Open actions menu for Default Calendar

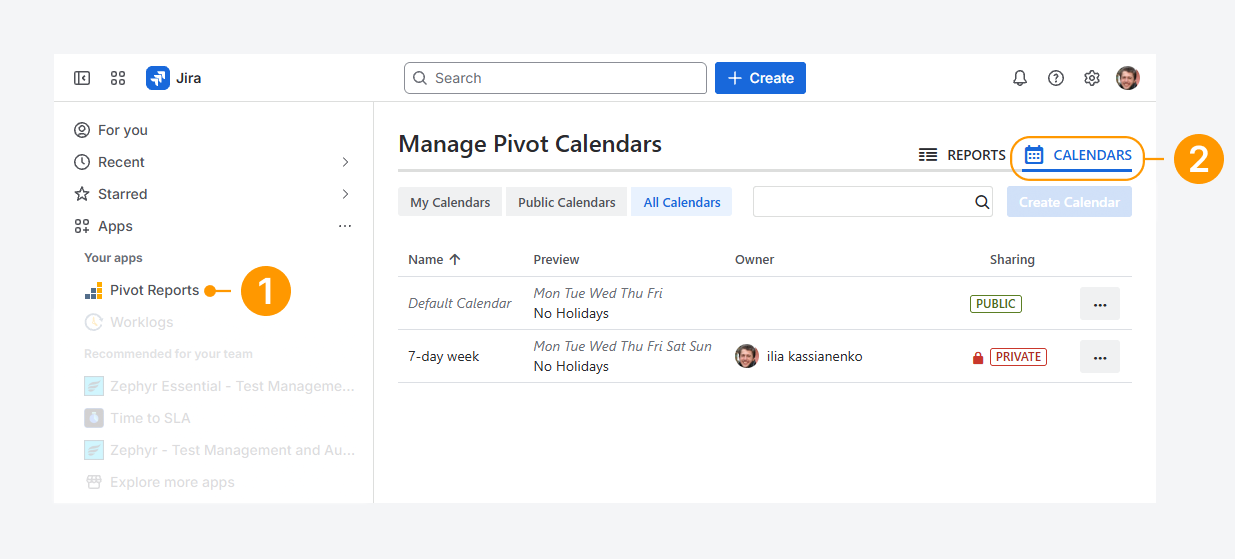coord(1100,304)
